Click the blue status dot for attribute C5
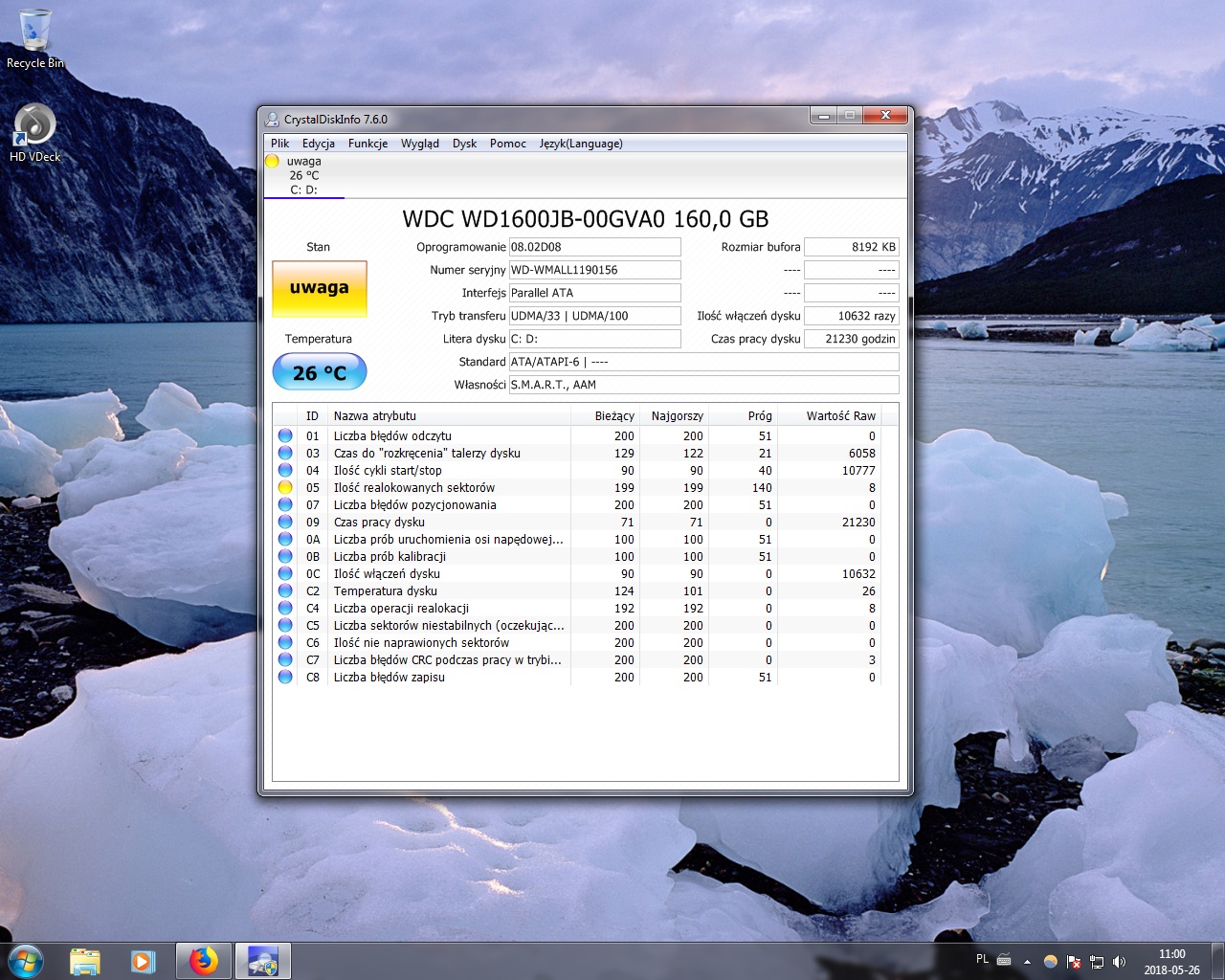The image size is (1225, 980). 285,625
